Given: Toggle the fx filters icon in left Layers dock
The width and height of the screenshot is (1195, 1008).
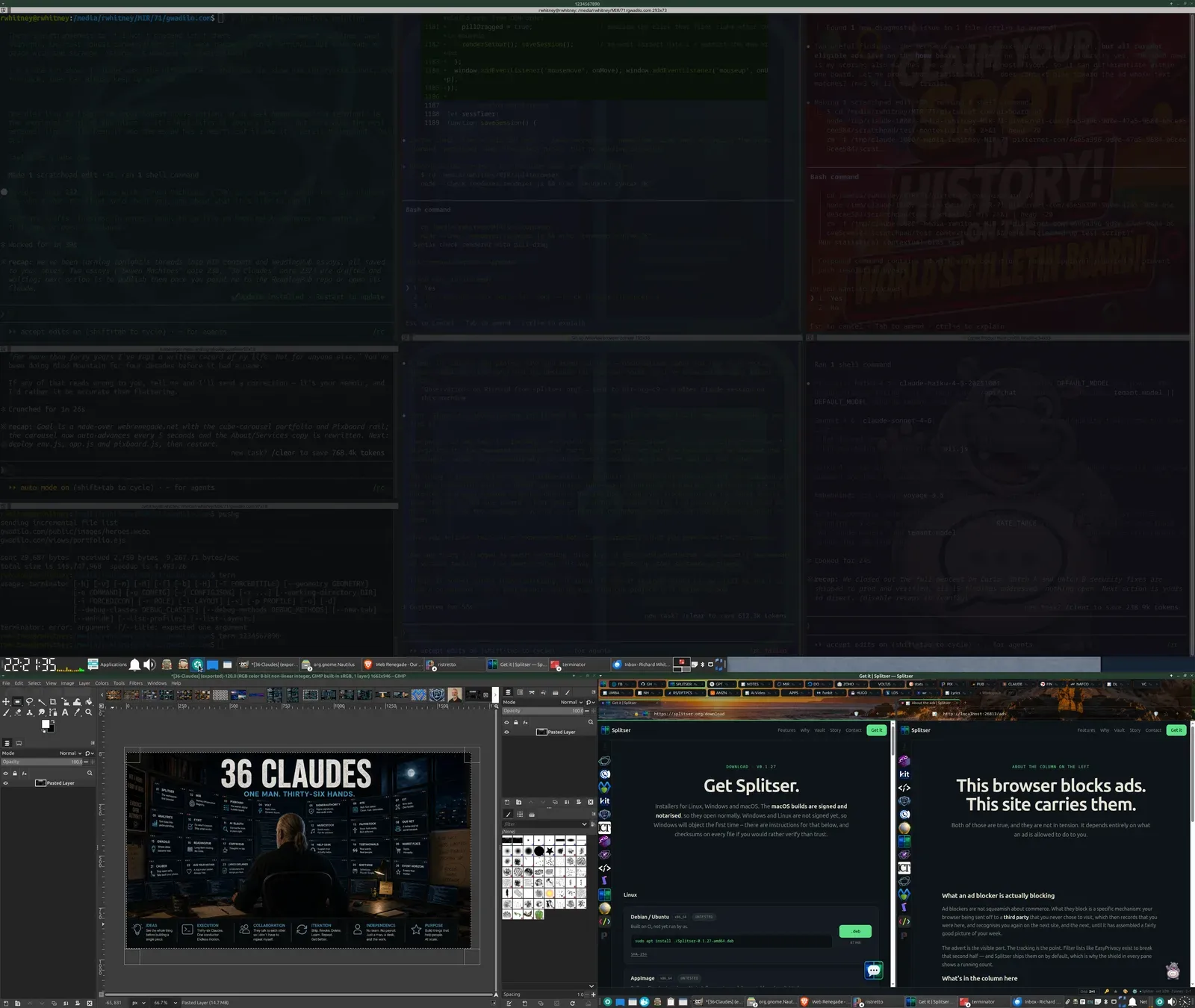Looking at the screenshot, I should tap(25, 773).
